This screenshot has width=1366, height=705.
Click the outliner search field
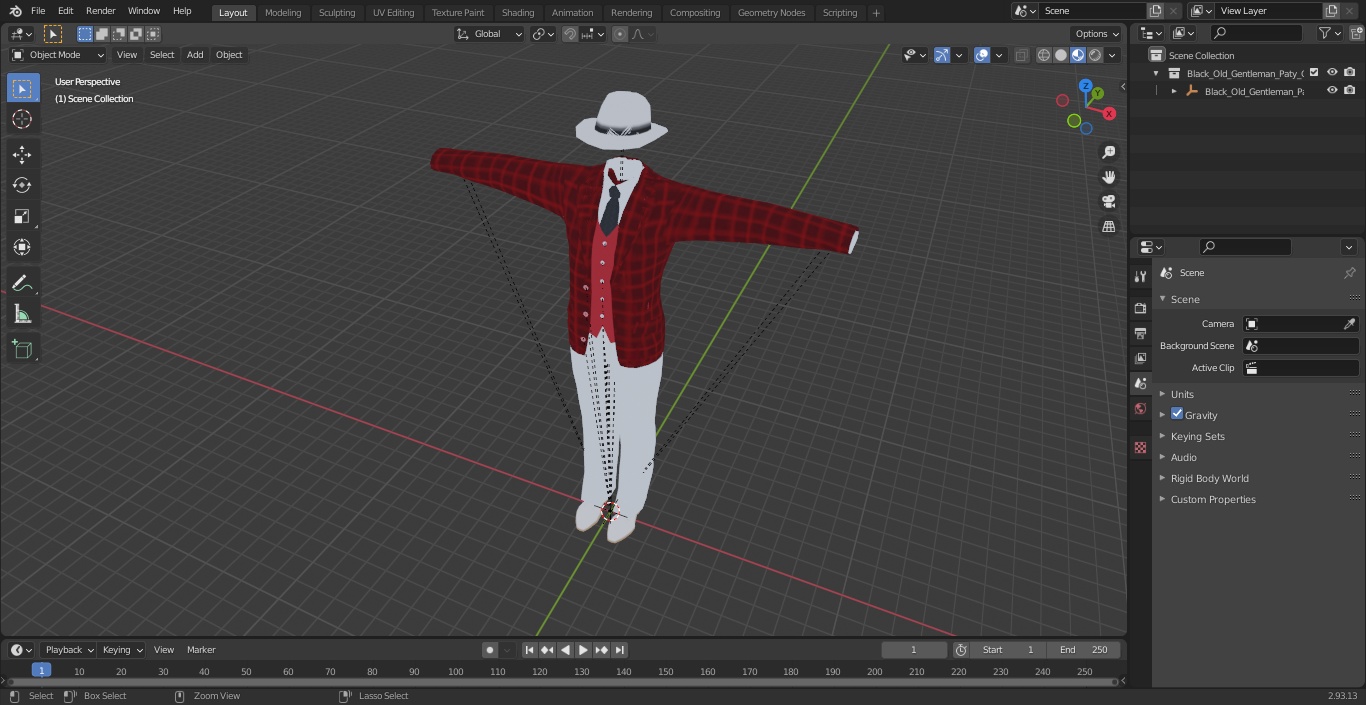(1256, 33)
